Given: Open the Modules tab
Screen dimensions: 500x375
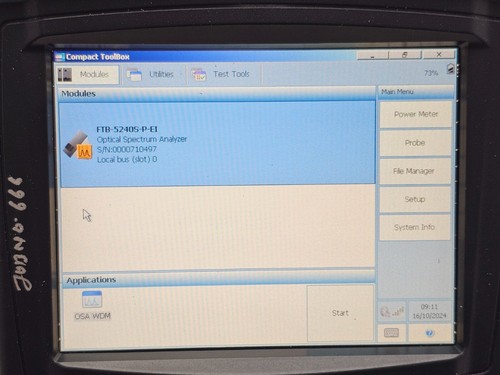Looking at the screenshot, I should click(87, 74).
